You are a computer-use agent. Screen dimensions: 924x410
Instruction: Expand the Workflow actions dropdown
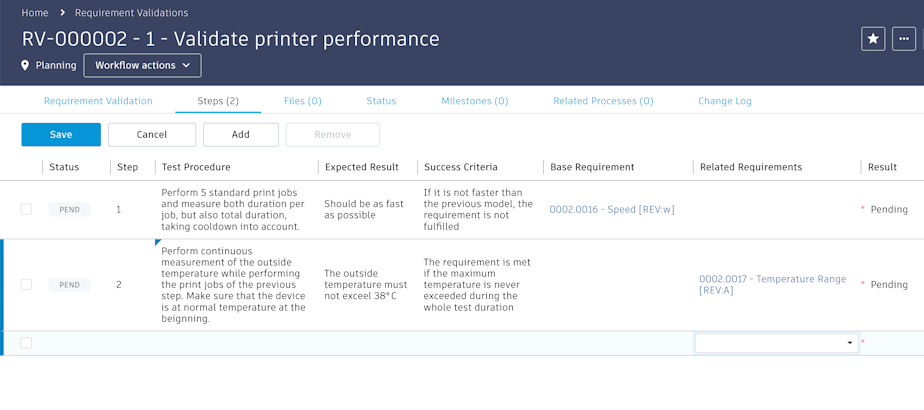(x=142, y=66)
